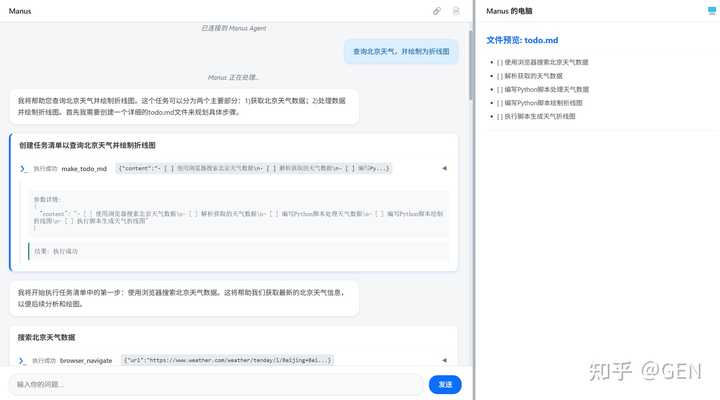Click the todo item 解析获取的天气数据
The image size is (720, 400).
click(529, 76)
